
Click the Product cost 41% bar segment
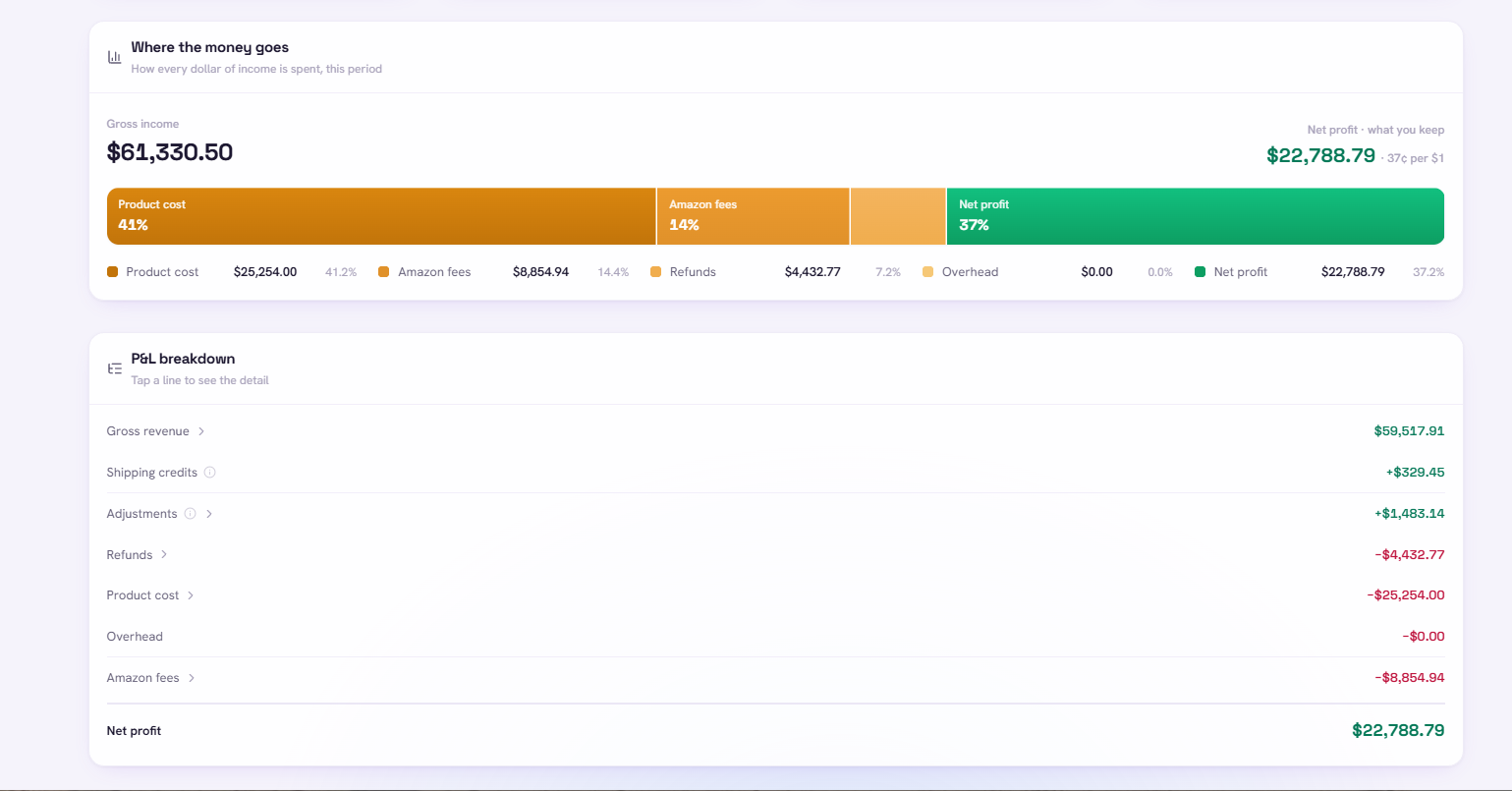pyautogui.click(x=381, y=216)
